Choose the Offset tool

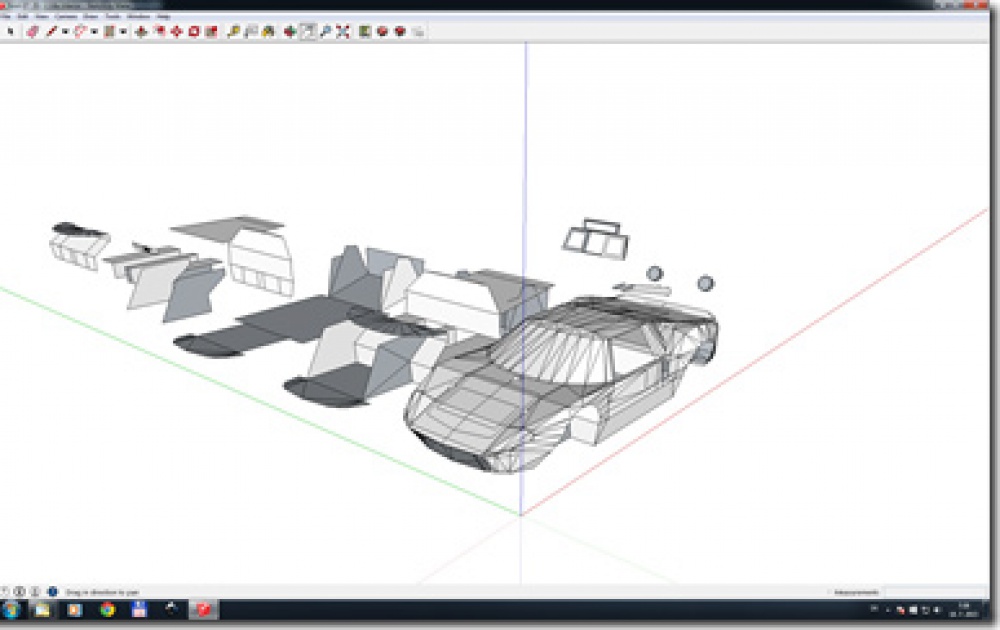pyautogui.click(x=159, y=31)
